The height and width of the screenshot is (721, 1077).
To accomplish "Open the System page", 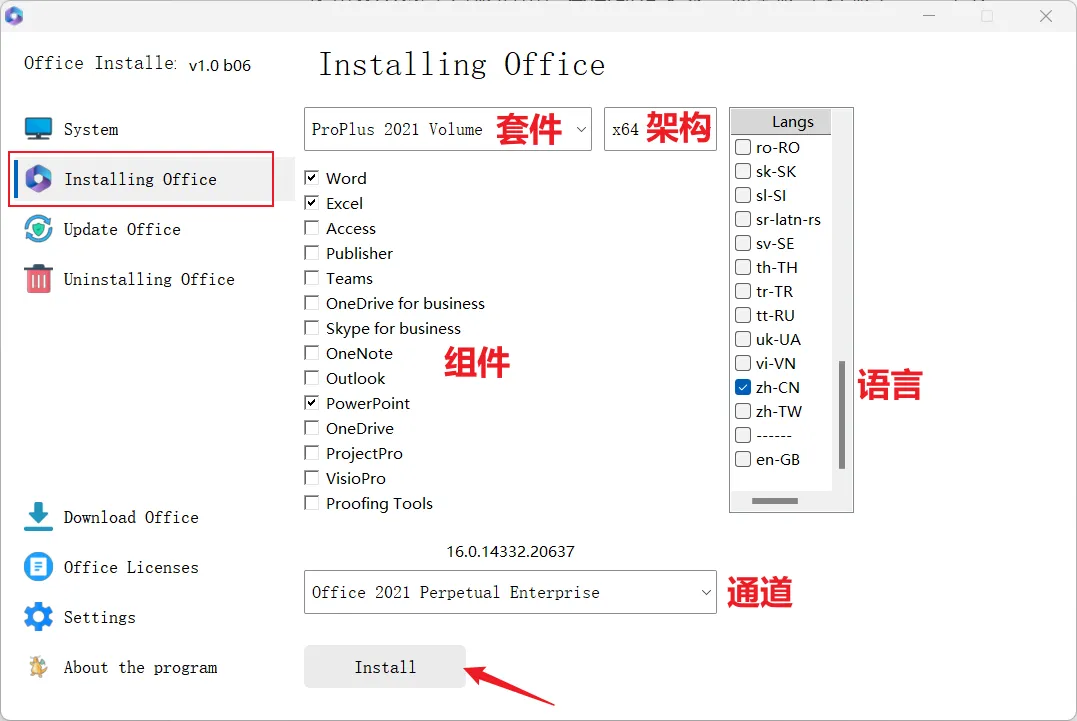I will tap(91, 129).
